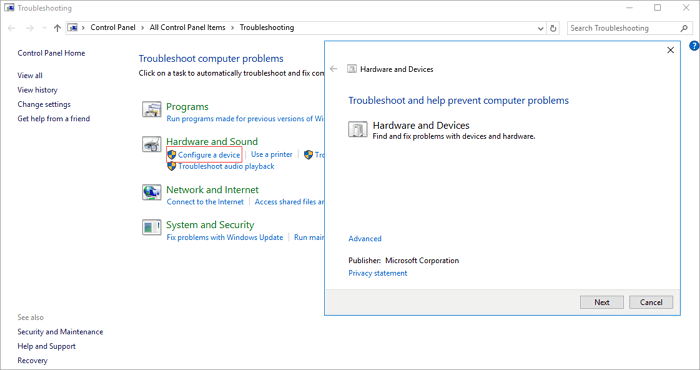
Task: Click View history in sidebar
Action: point(38,90)
